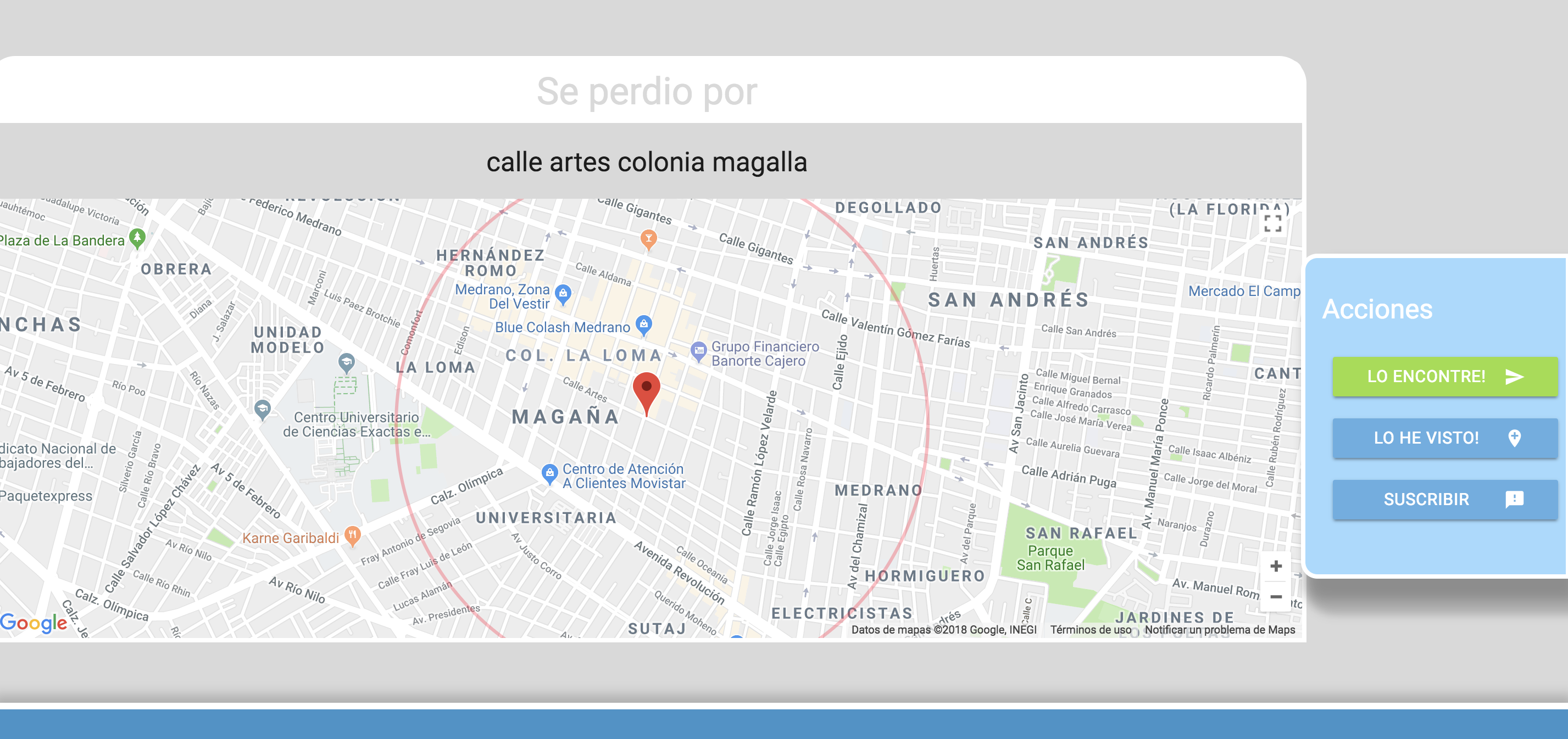The image size is (1568, 739).
Task: Toggle fullscreen map view icon
Action: point(1272,224)
